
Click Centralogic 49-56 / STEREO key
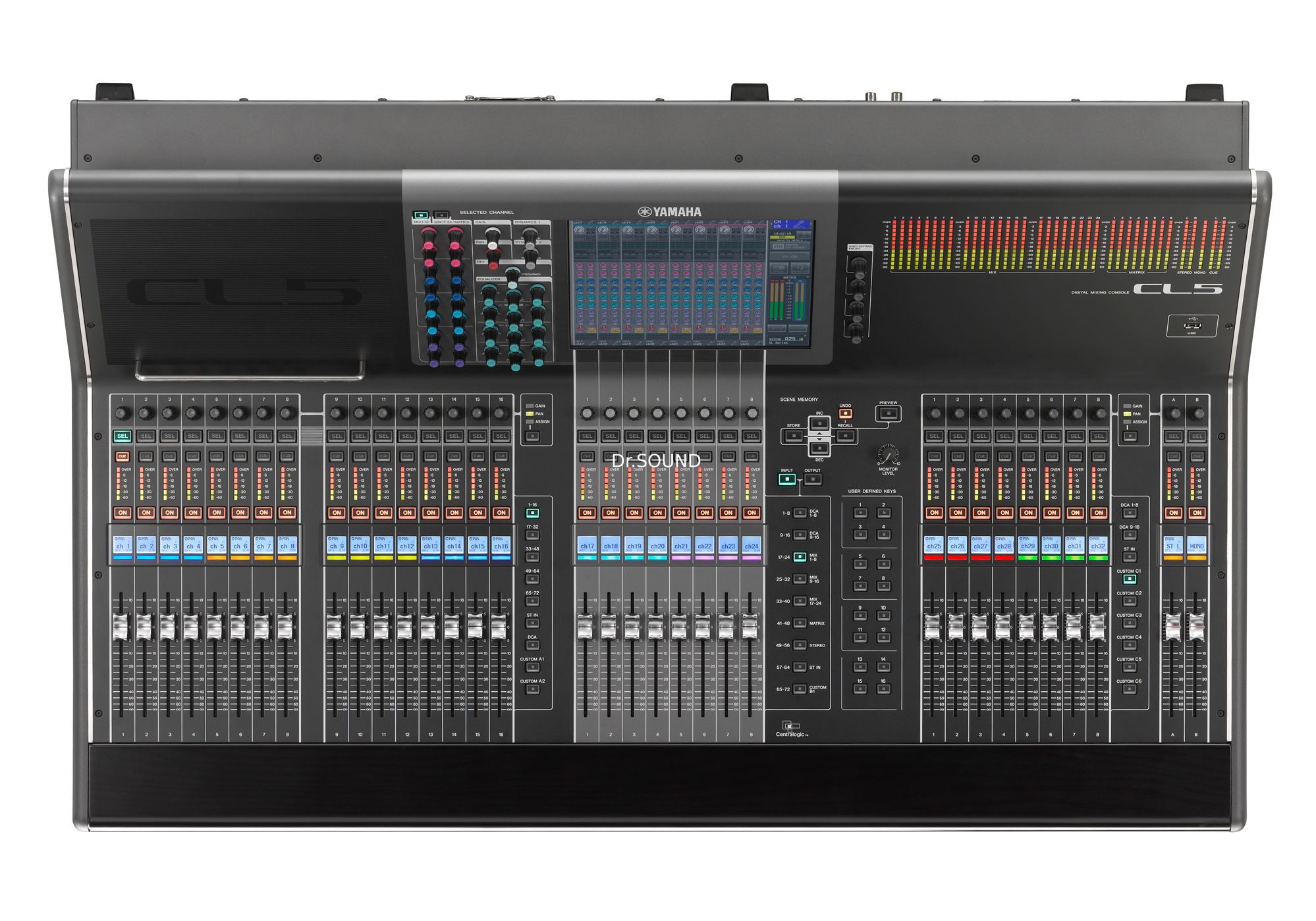point(800,645)
